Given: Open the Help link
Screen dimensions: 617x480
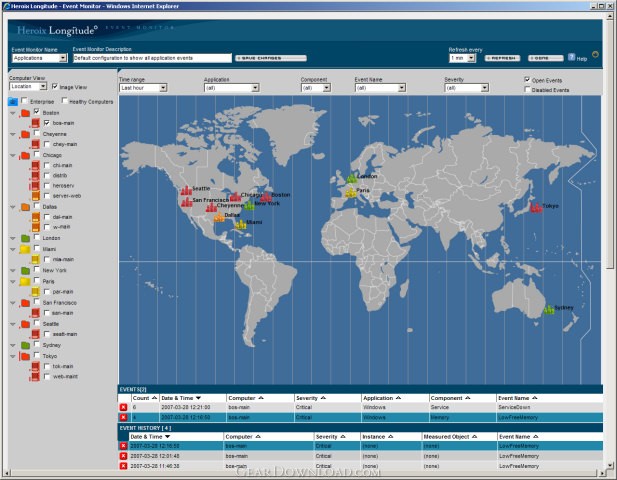Looking at the screenshot, I should (582, 59).
